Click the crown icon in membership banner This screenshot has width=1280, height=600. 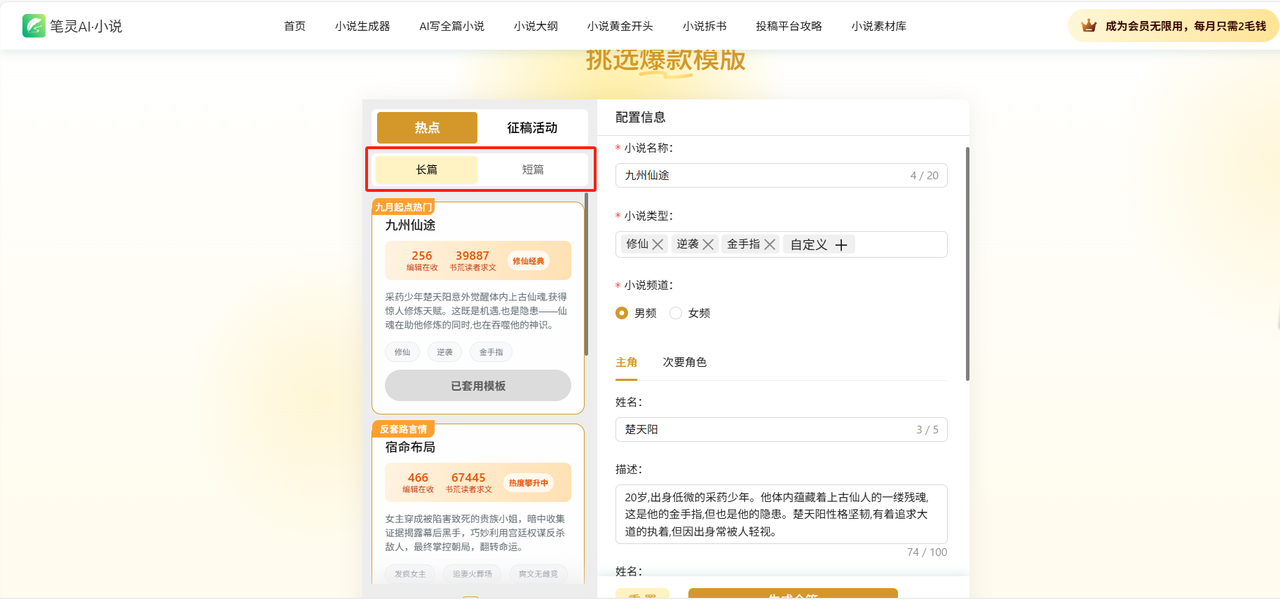[1090, 26]
